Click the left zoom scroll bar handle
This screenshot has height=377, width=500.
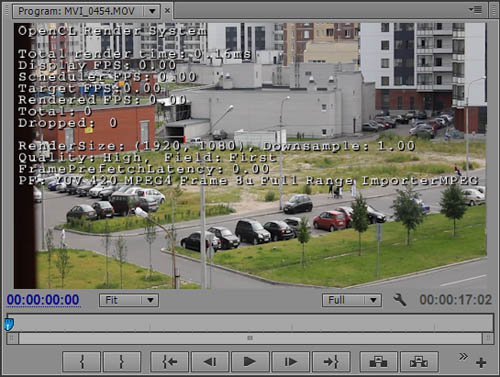point(12,339)
